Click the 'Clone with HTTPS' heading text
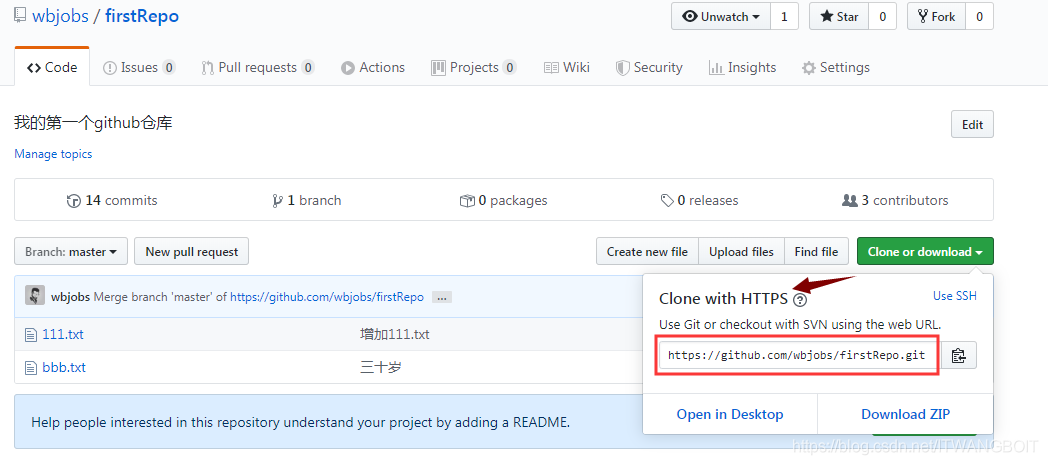1048x465 pixels. click(723, 299)
